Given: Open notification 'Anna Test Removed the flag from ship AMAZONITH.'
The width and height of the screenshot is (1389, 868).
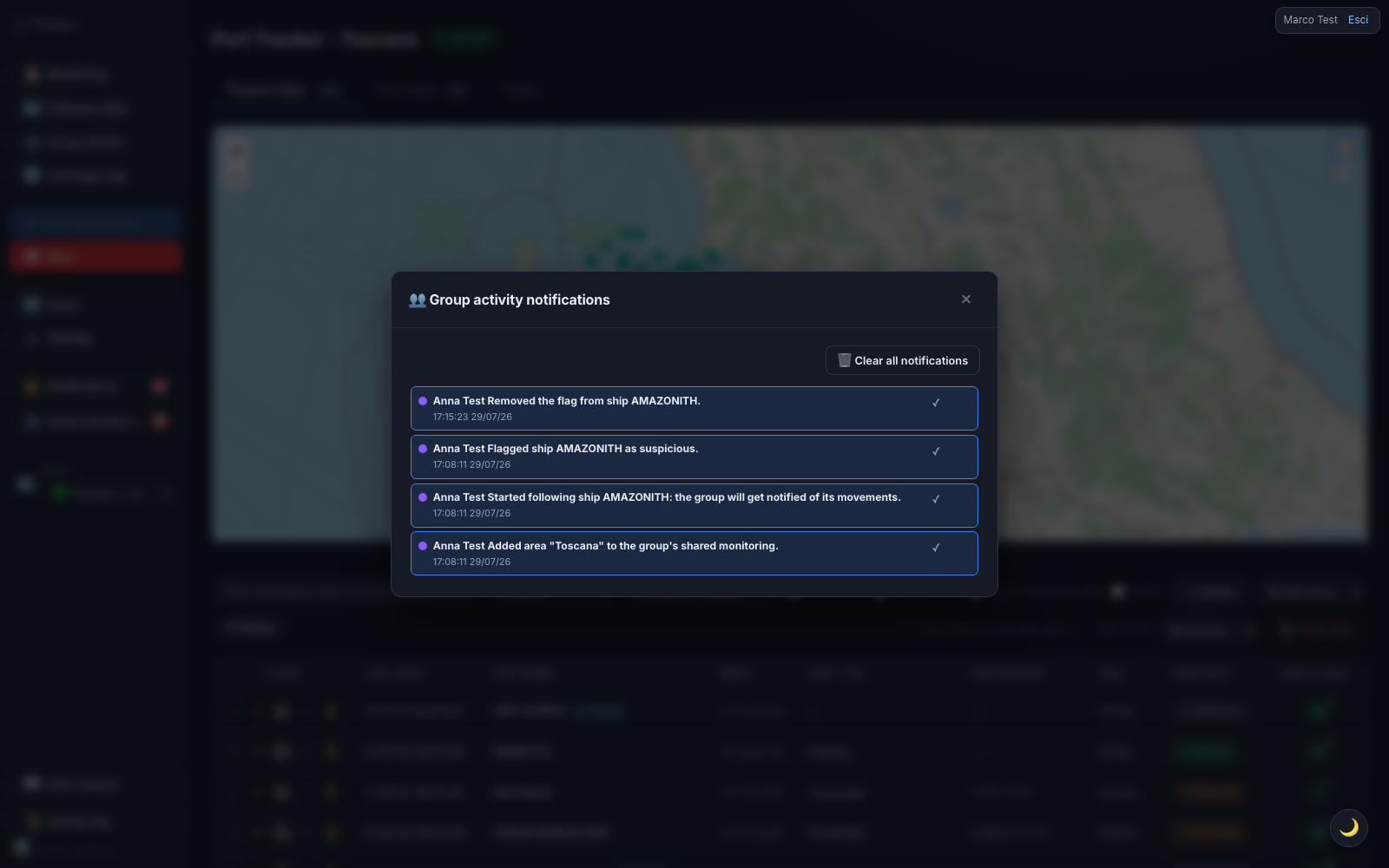Looking at the screenshot, I should point(694,408).
